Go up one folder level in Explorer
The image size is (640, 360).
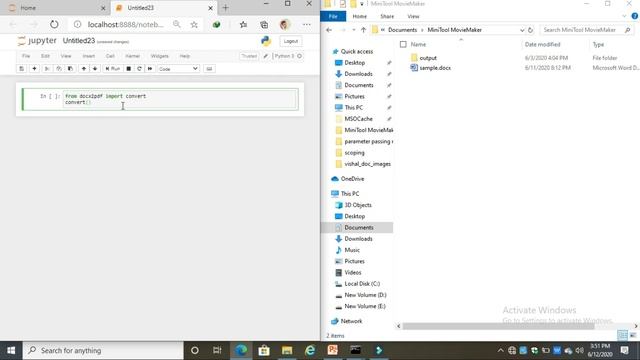point(363,30)
